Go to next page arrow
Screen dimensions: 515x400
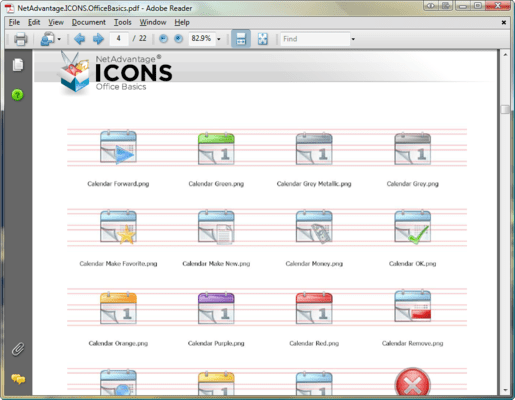[98, 39]
